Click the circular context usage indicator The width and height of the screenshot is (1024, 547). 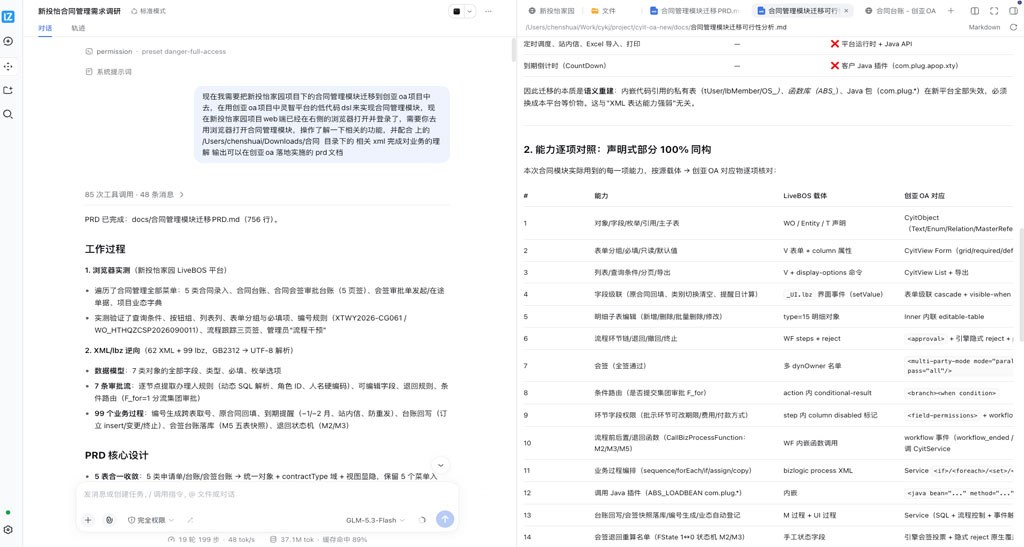(422, 520)
